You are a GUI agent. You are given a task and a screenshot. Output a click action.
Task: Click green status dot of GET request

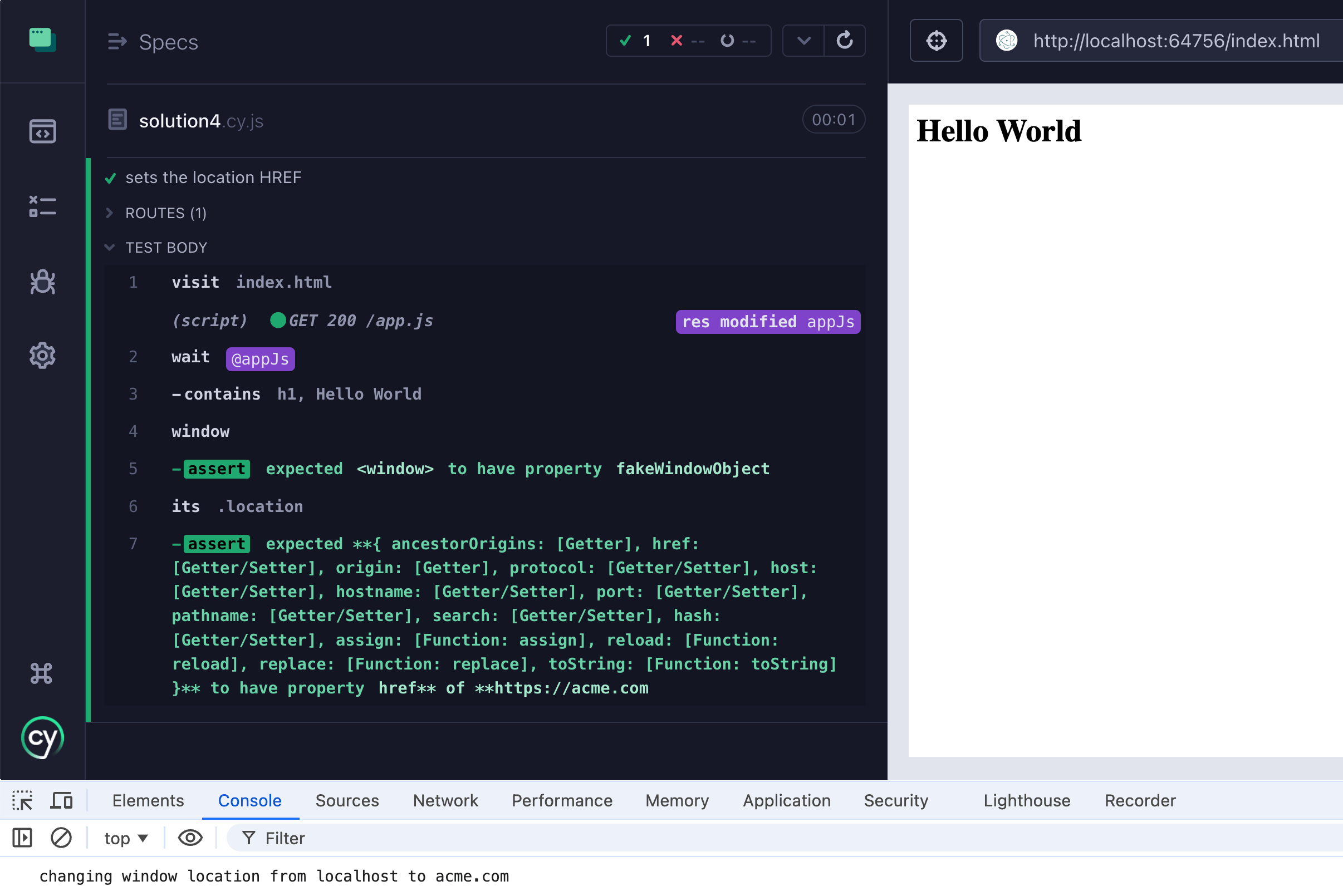click(x=278, y=320)
